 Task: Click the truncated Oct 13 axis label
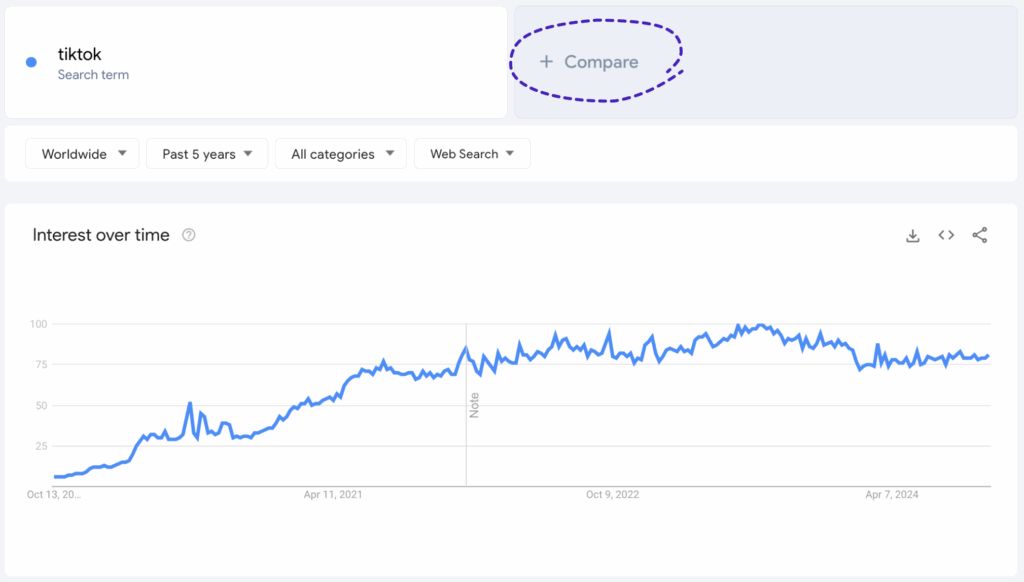(54, 494)
